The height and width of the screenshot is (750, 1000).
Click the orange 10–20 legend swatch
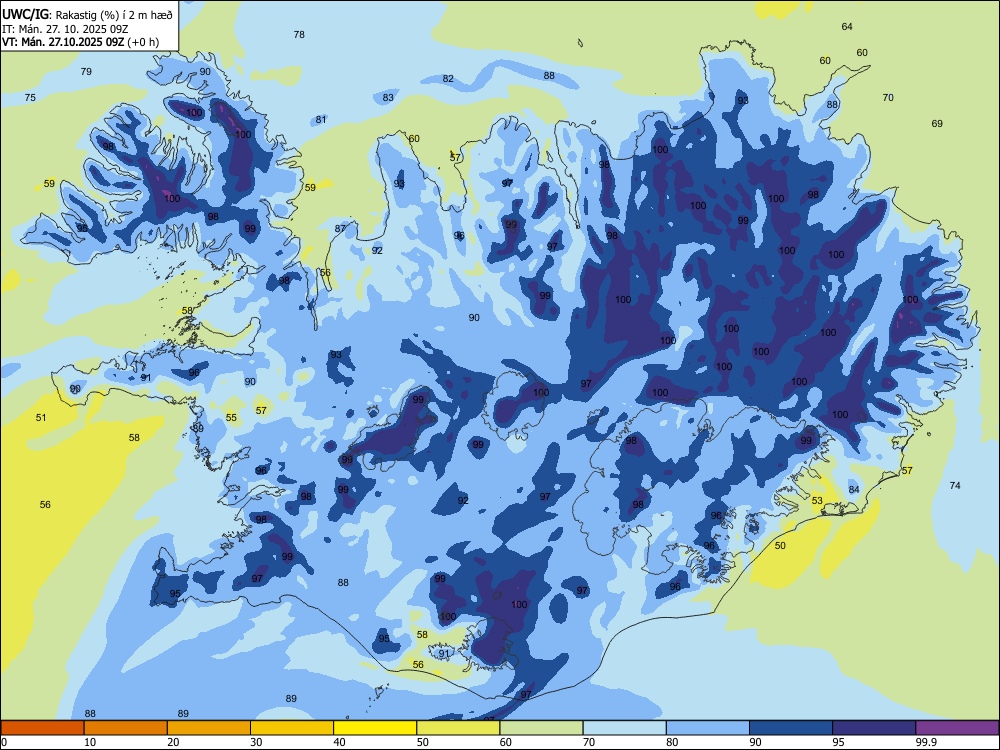click(126, 728)
